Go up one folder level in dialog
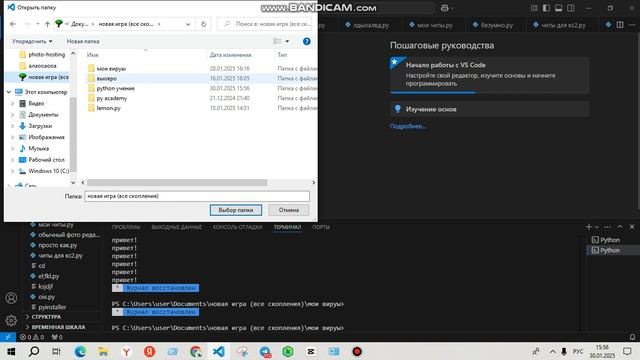Viewport: 640px width, 360px height. click(47, 24)
